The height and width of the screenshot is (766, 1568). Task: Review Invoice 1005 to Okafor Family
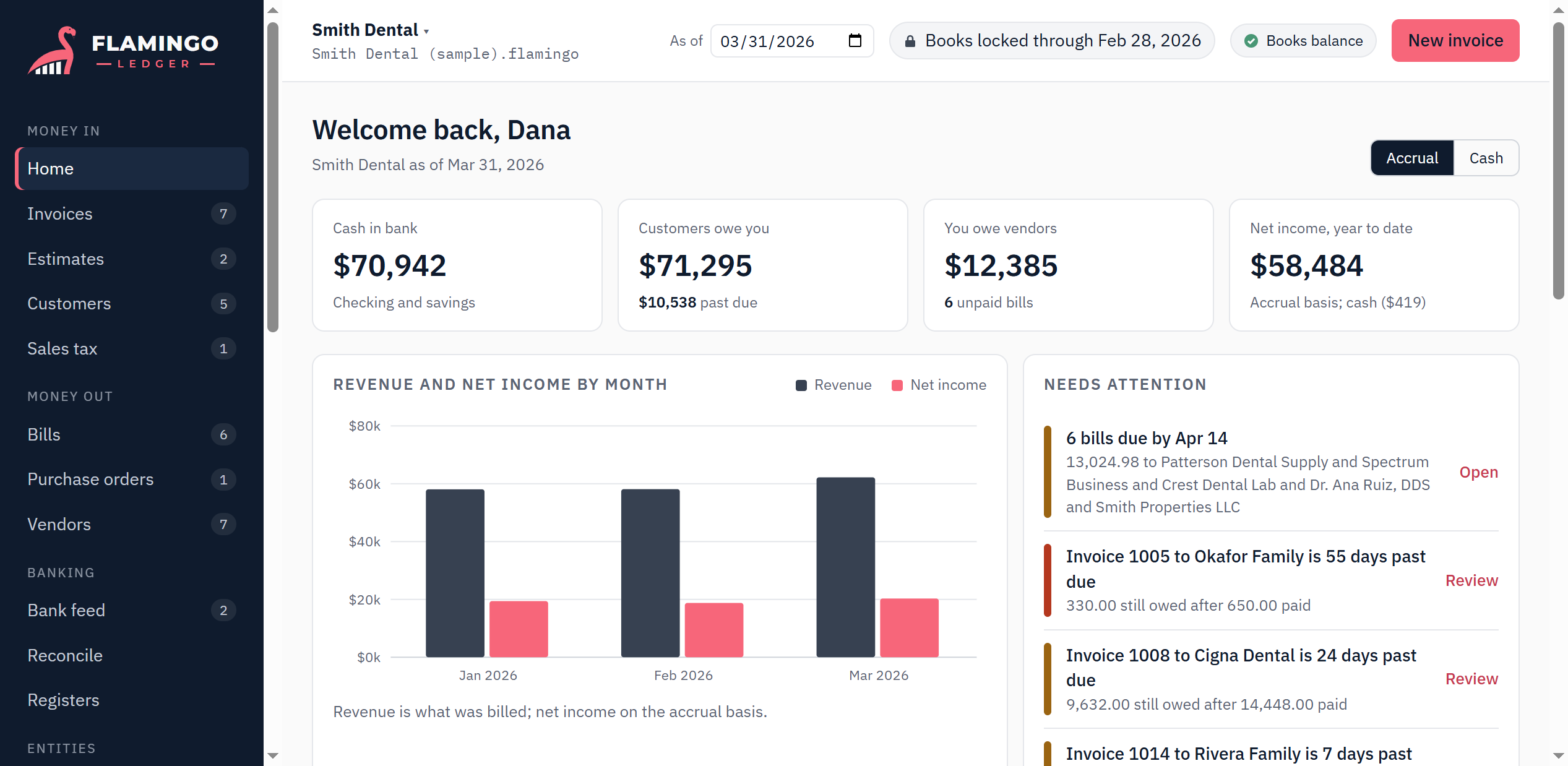tap(1471, 580)
